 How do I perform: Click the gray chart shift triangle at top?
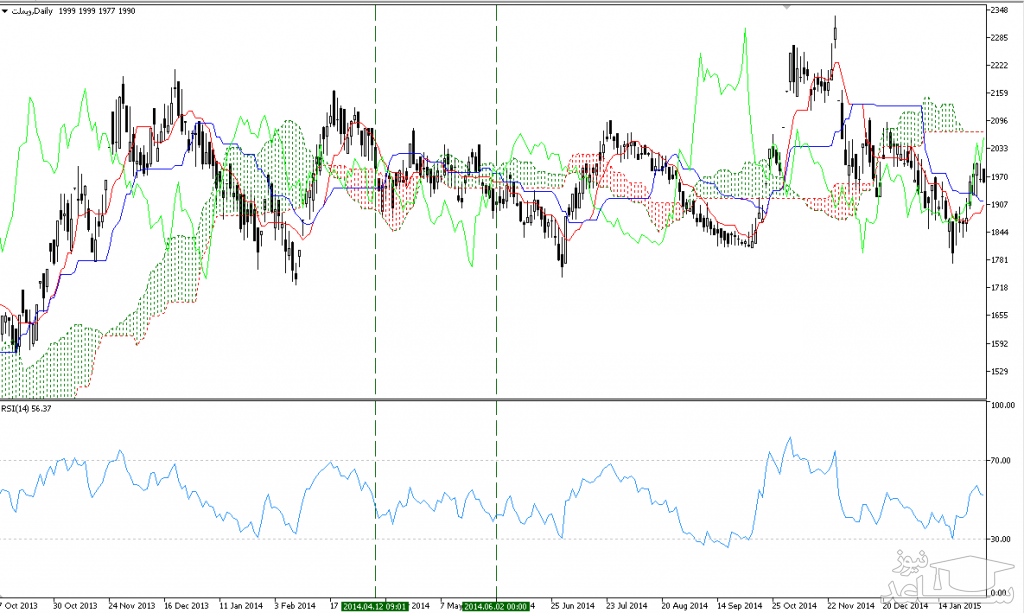(x=789, y=7)
